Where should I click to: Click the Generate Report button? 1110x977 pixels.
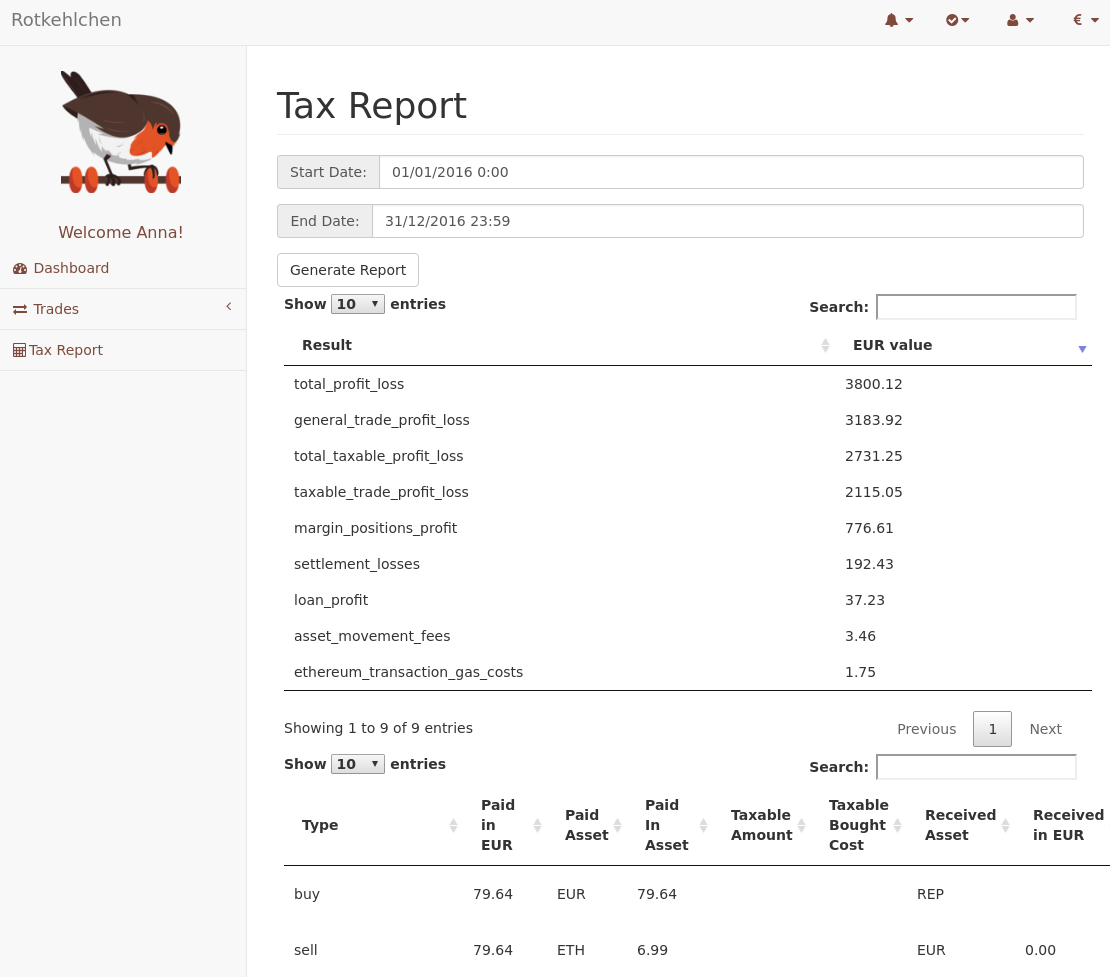tap(348, 270)
